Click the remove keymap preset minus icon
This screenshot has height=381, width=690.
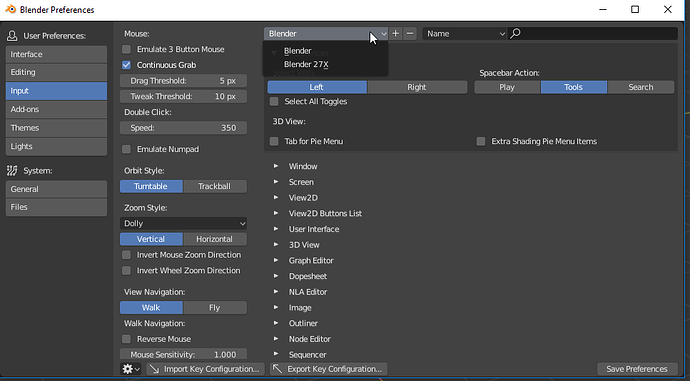tap(410, 33)
